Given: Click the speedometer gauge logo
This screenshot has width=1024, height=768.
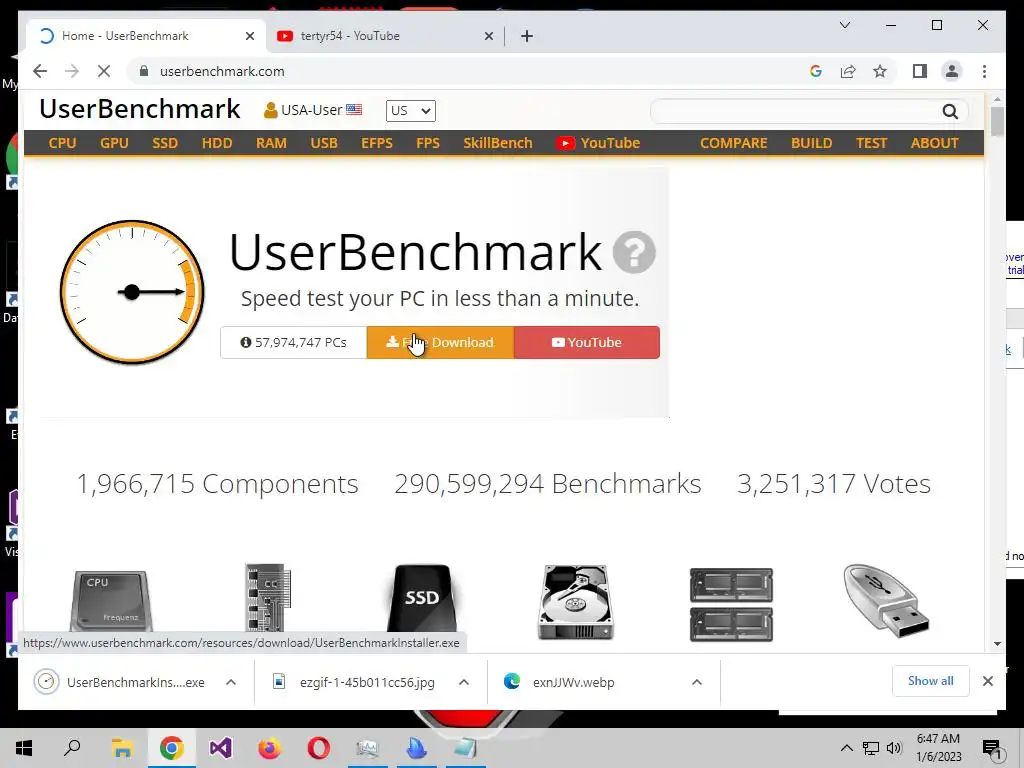Looking at the screenshot, I should 132,292.
